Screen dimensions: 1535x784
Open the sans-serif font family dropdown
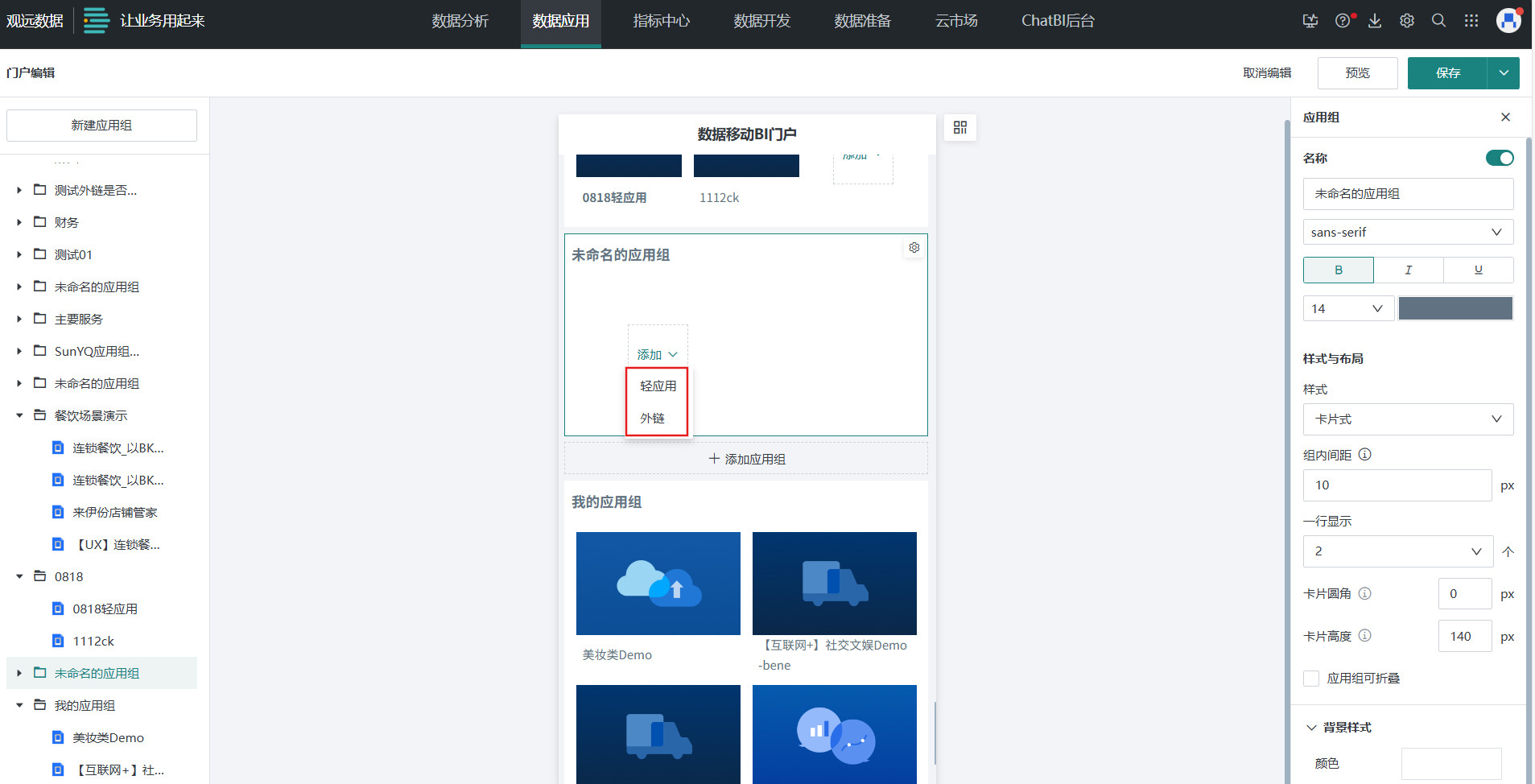(1407, 232)
